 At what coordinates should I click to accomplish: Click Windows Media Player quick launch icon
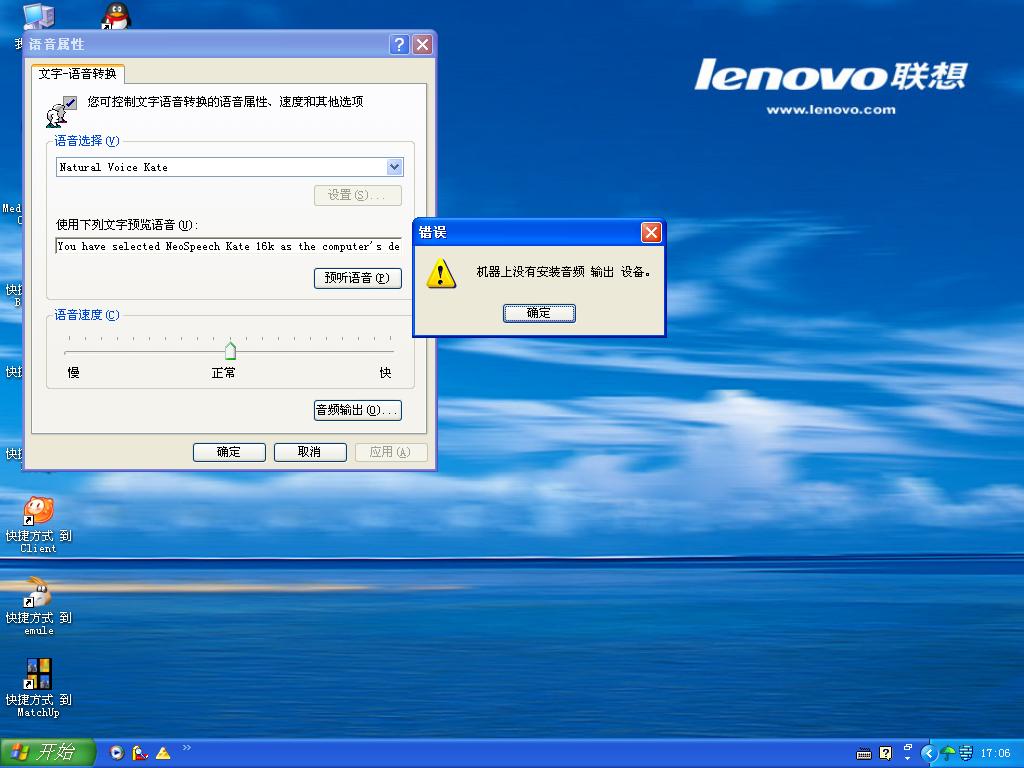click(x=117, y=753)
